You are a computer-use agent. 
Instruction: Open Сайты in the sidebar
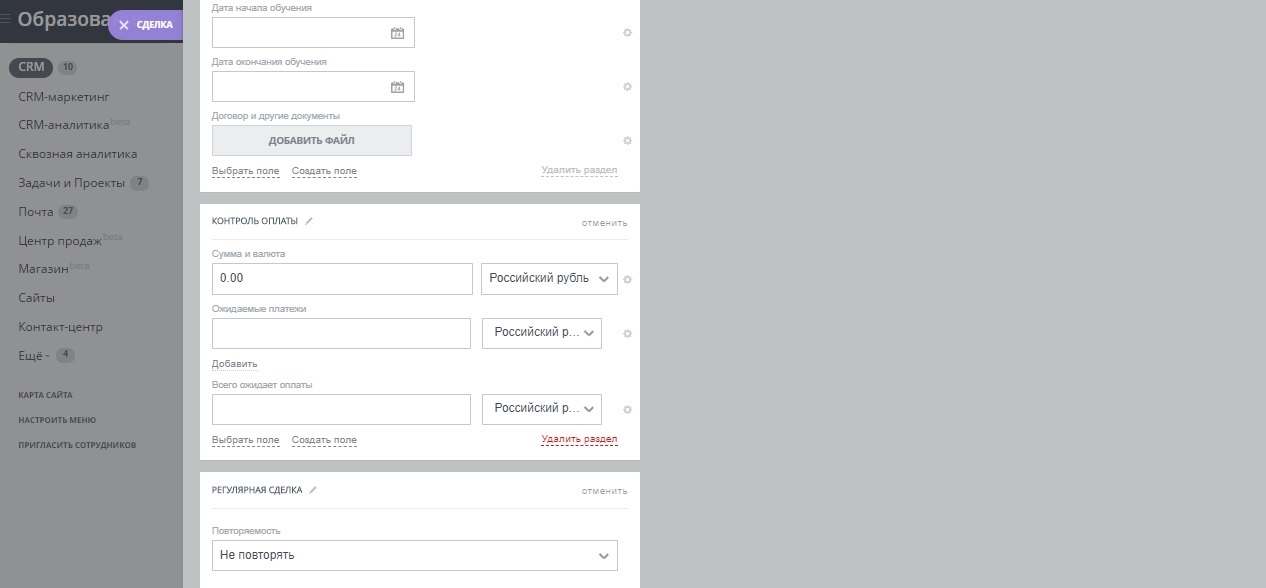click(36, 298)
